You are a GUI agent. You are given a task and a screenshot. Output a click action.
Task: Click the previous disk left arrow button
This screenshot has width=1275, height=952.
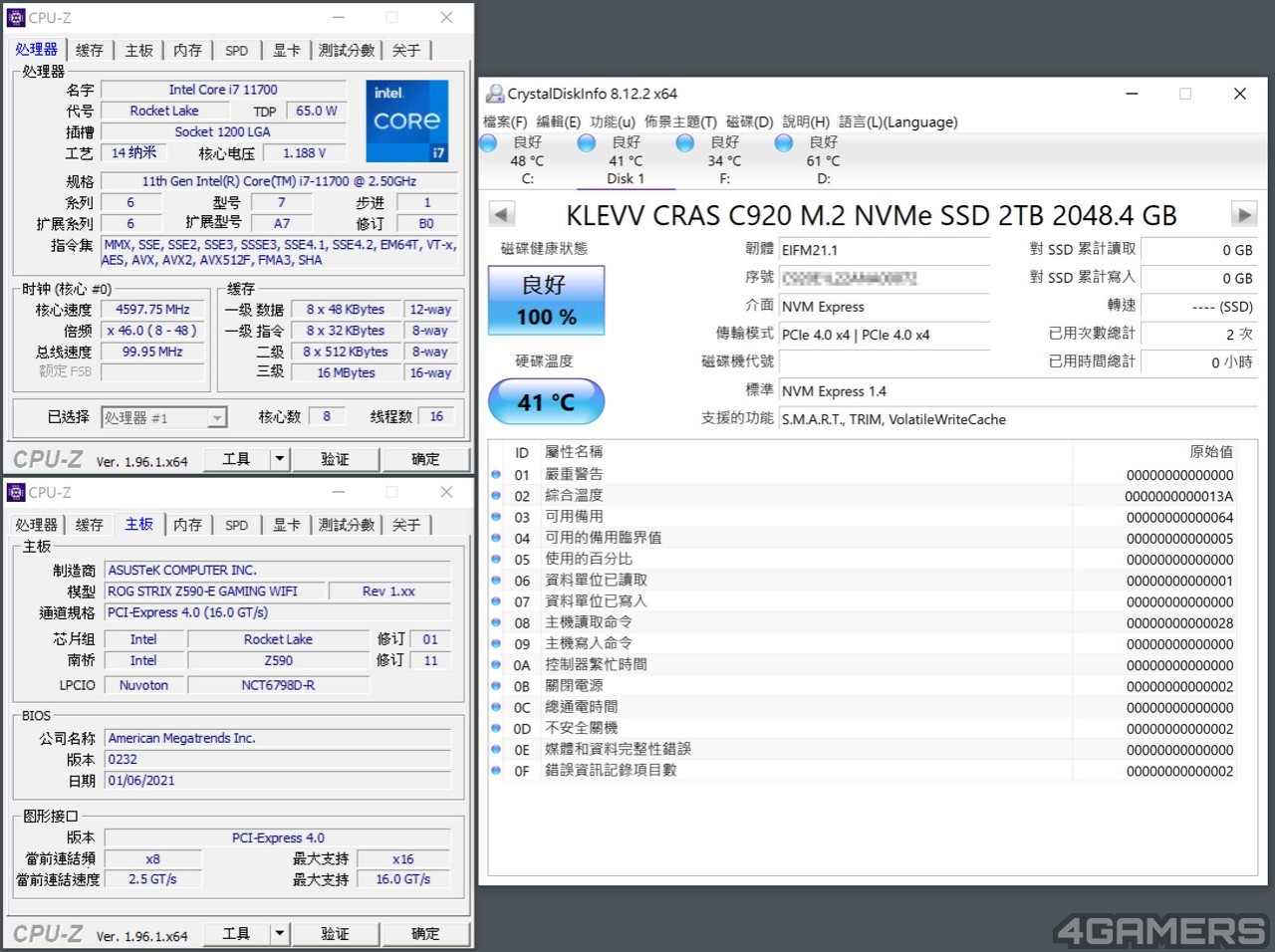(502, 214)
